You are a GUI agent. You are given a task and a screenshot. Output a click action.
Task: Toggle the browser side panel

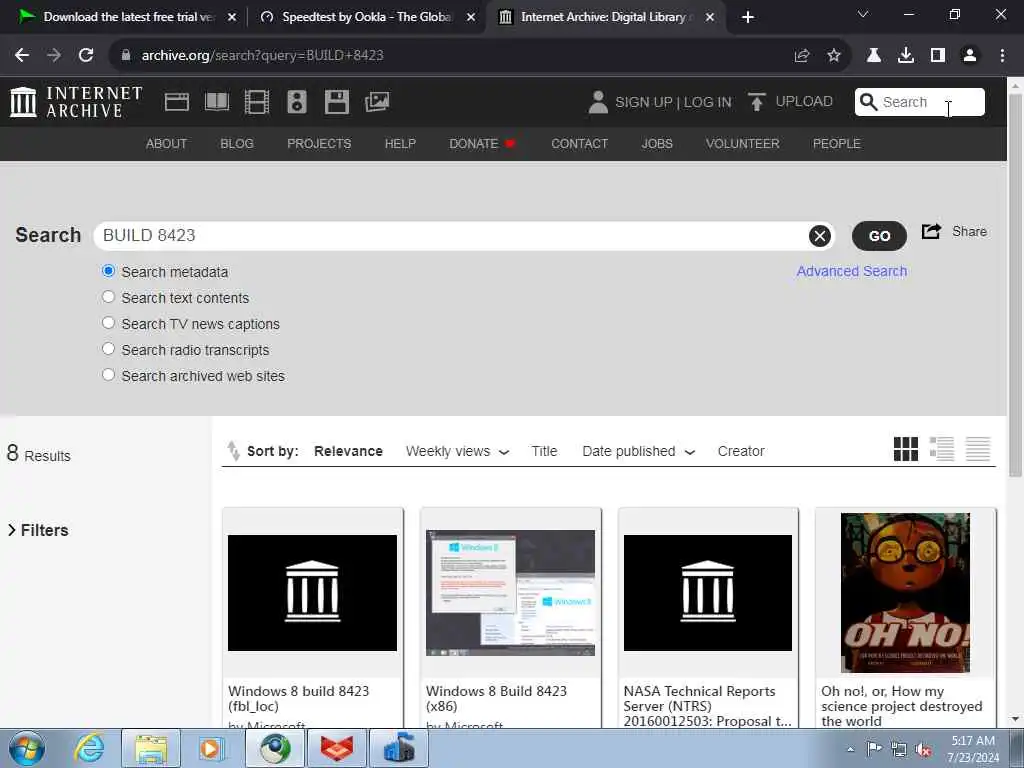coord(938,56)
